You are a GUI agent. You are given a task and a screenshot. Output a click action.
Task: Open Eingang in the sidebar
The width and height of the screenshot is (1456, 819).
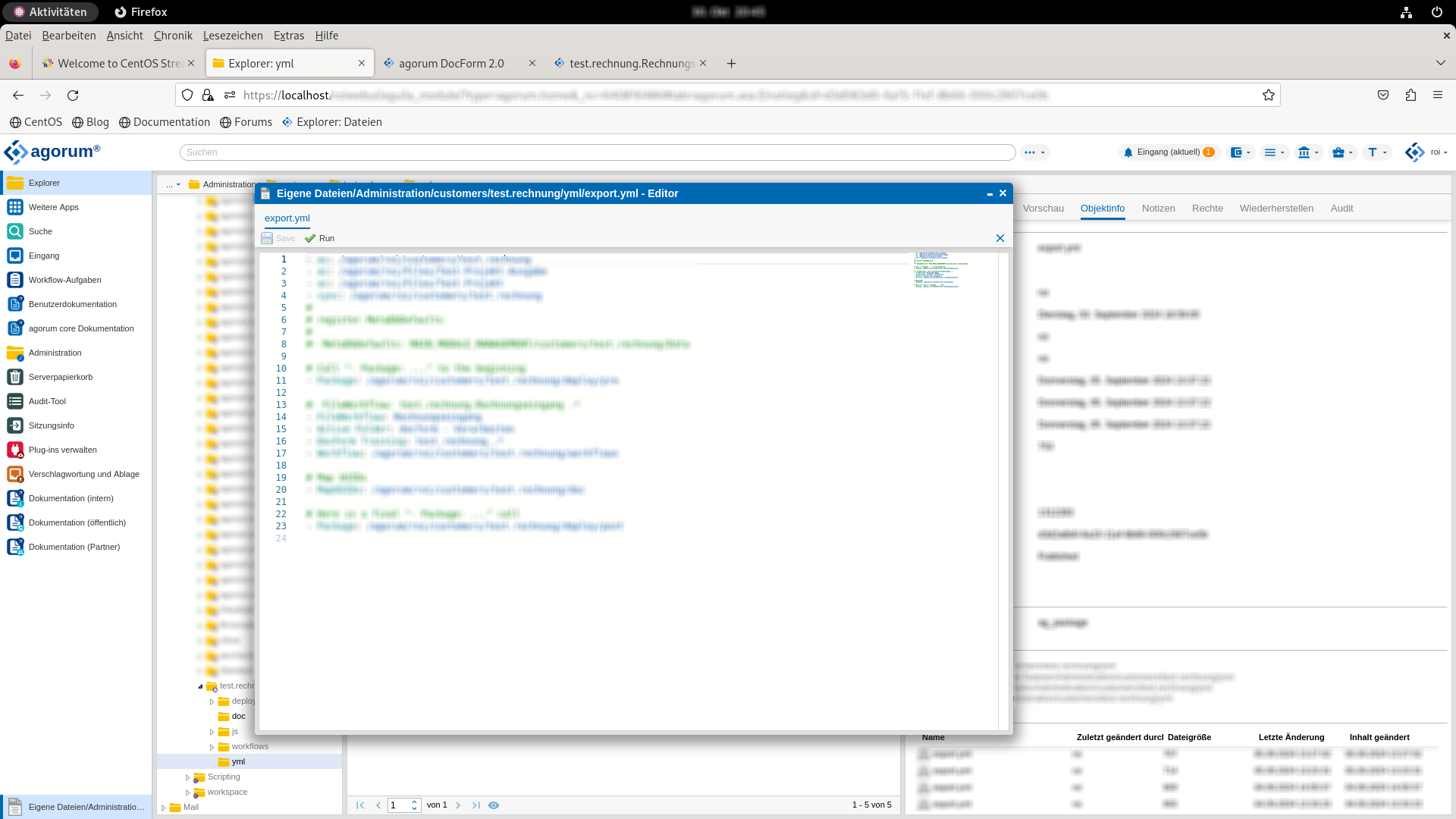[x=76, y=256]
